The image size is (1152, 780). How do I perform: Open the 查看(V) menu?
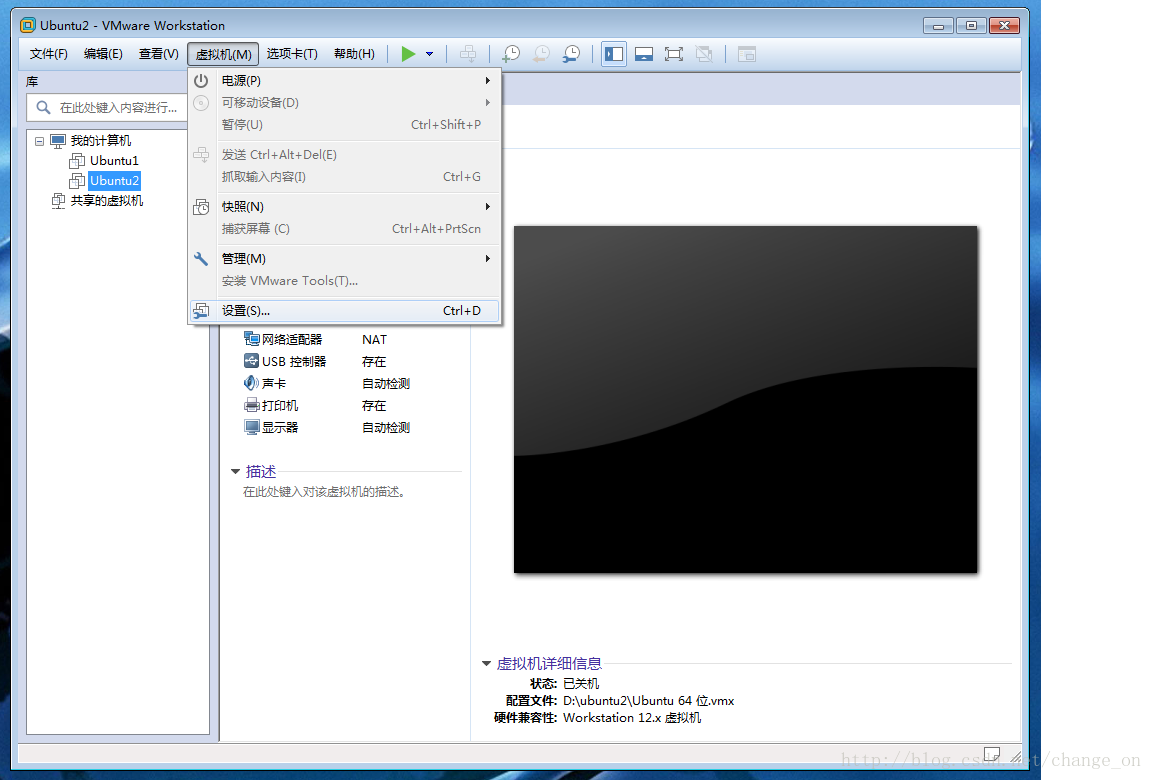pos(158,54)
